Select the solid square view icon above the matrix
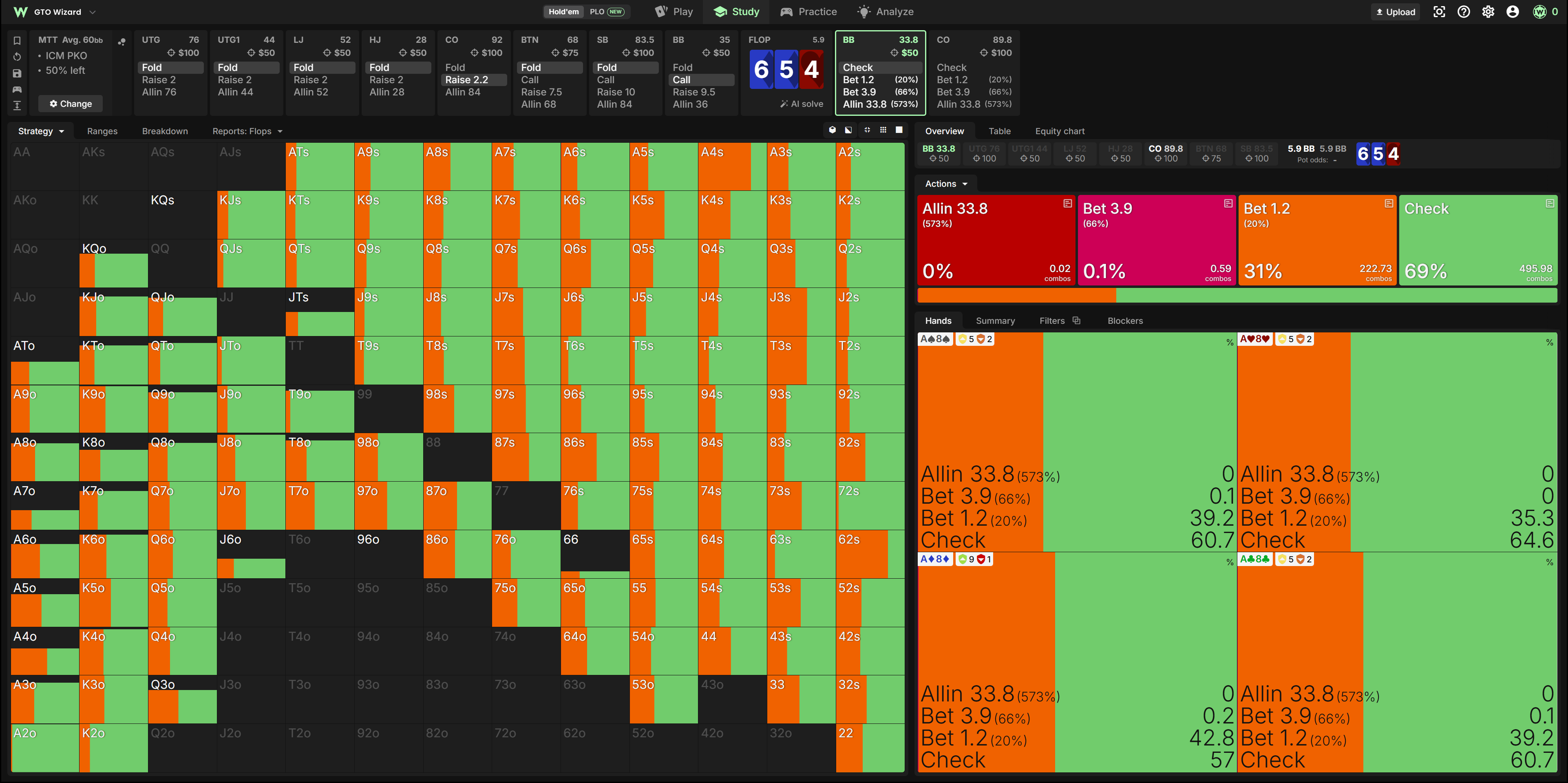This screenshot has width=1568, height=783. 899,130
